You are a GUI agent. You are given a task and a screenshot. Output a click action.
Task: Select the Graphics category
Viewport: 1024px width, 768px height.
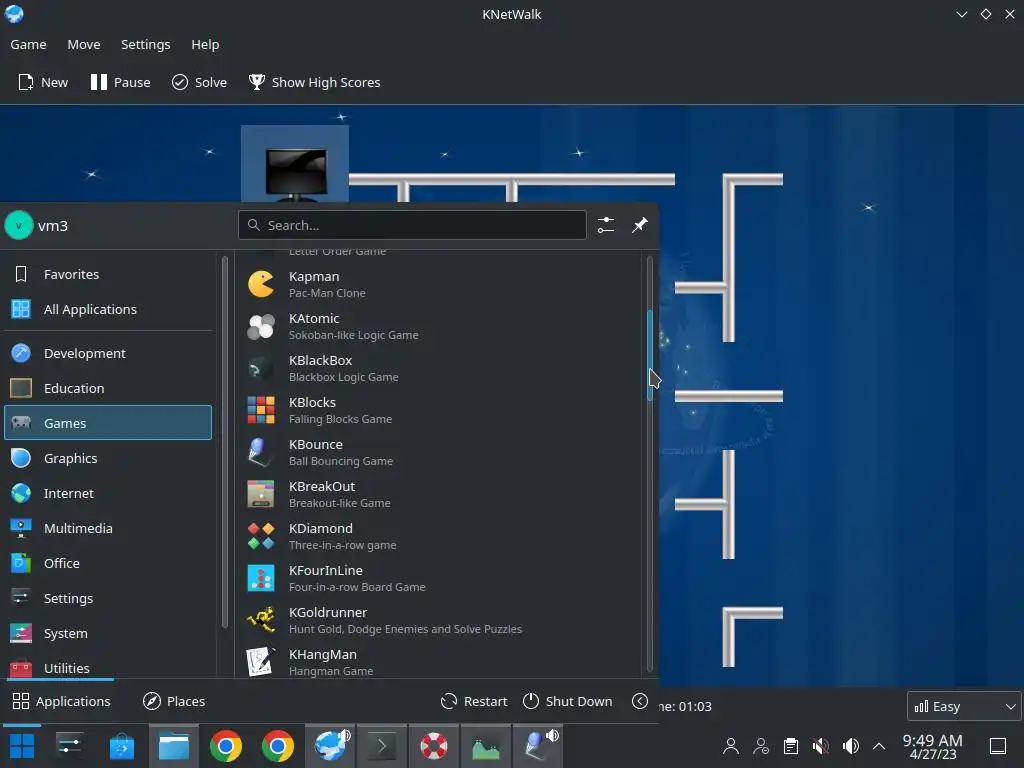click(108, 458)
